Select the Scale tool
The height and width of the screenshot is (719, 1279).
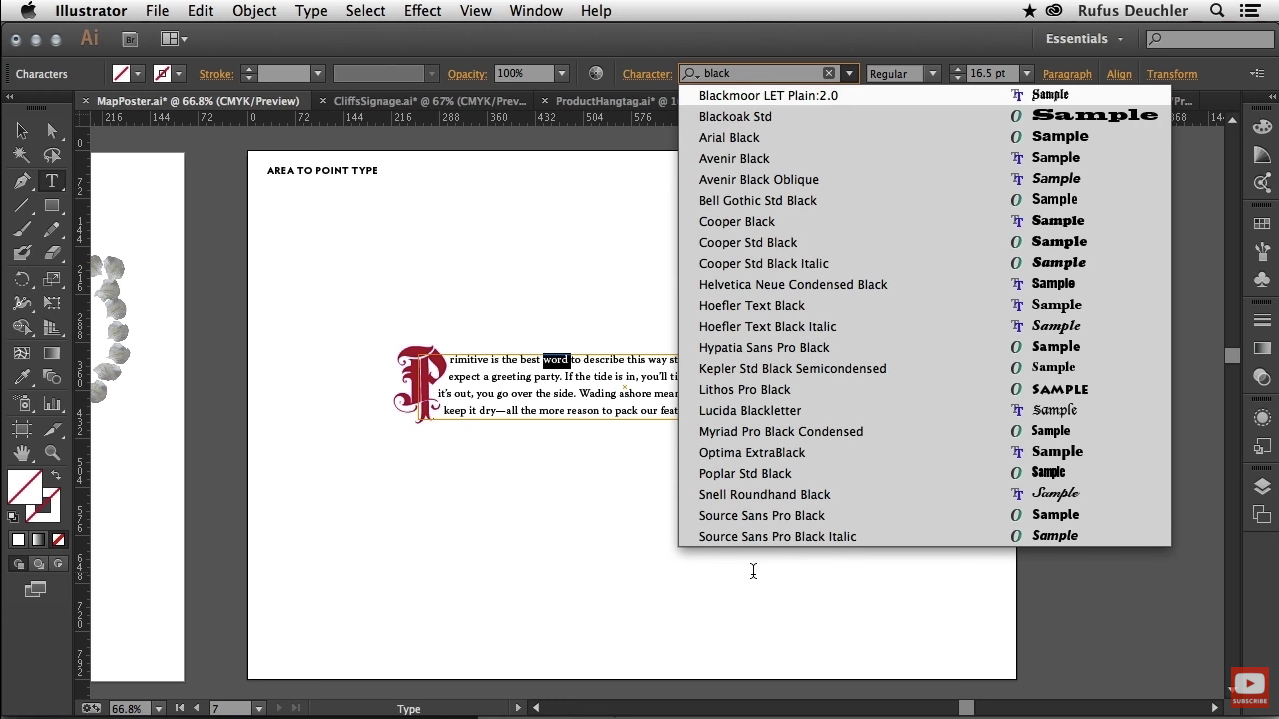tap(52, 279)
